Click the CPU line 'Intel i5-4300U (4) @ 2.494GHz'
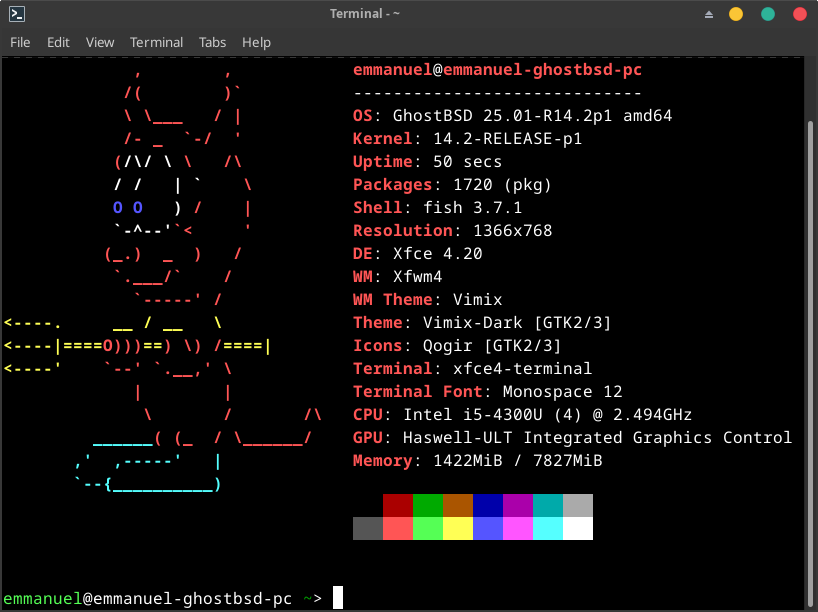Viewport: 818px width, 612px height. click(547, 415)
